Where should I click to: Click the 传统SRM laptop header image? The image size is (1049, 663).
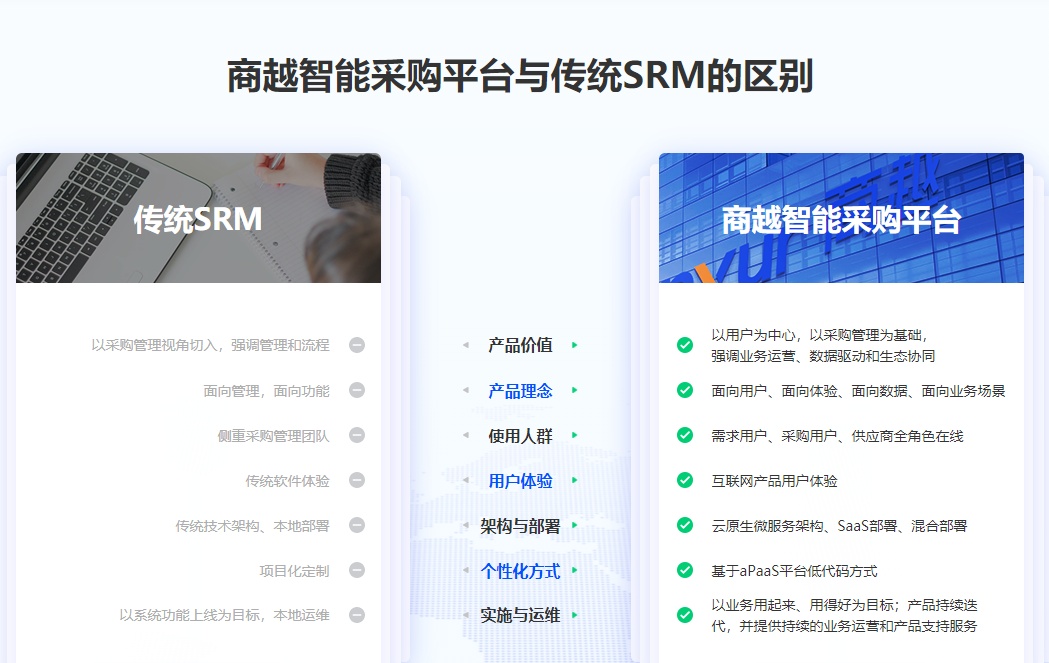(x=199, y=218)
